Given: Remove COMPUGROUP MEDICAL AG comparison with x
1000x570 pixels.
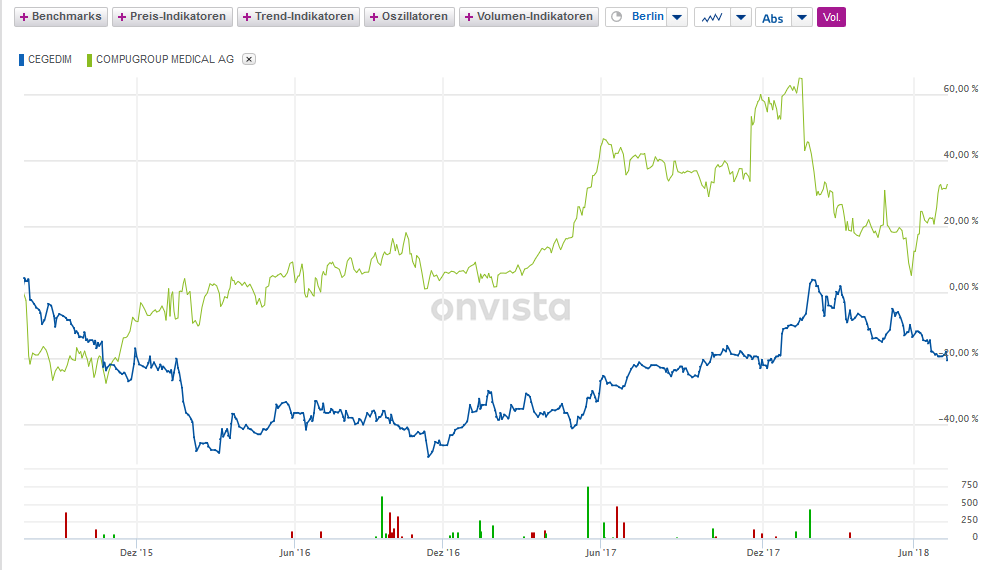Looking at the screenshot, I should pyautogui.click(x=249, y=59).
